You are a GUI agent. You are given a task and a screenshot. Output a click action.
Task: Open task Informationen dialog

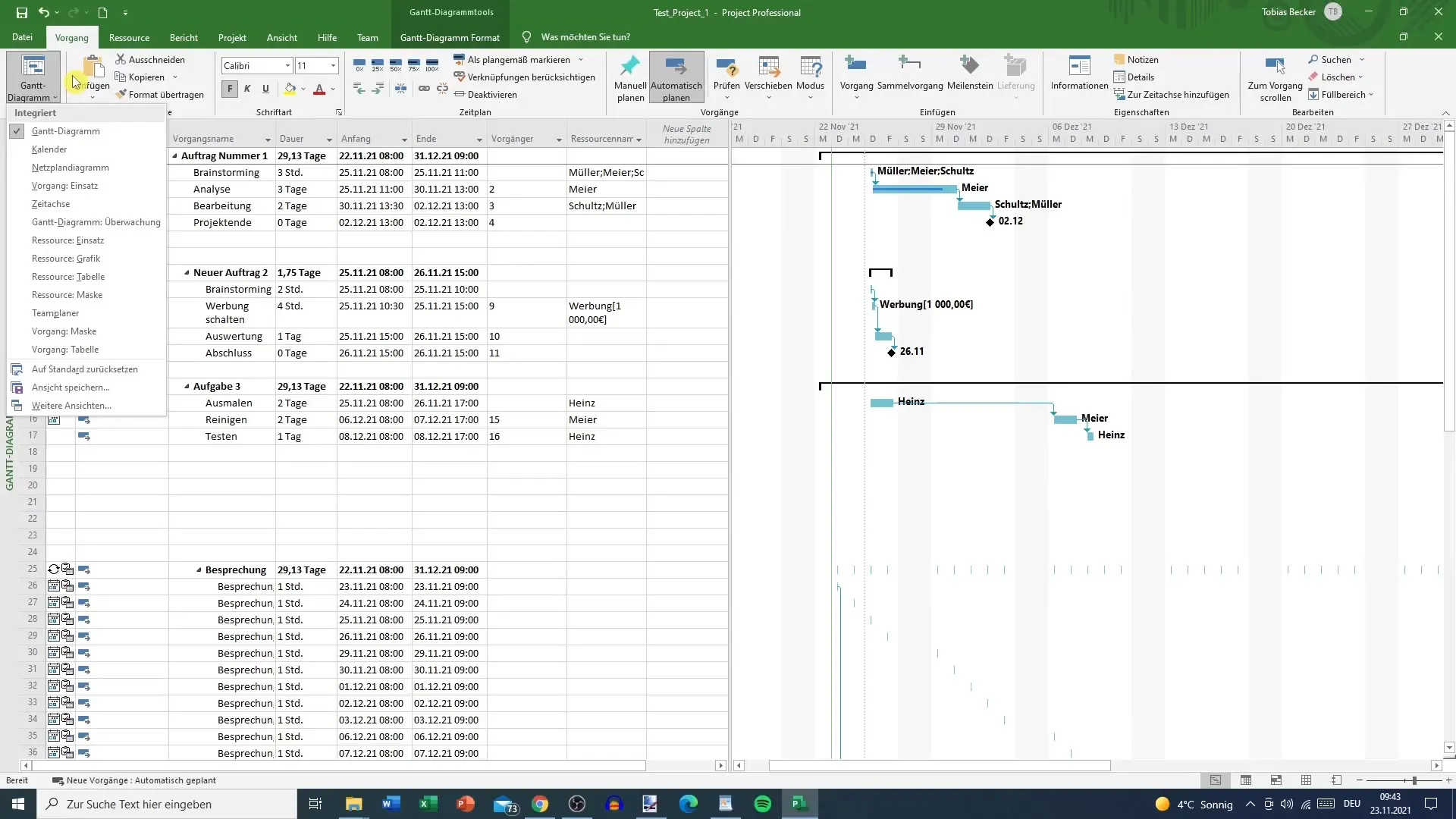click(1079, 74)
